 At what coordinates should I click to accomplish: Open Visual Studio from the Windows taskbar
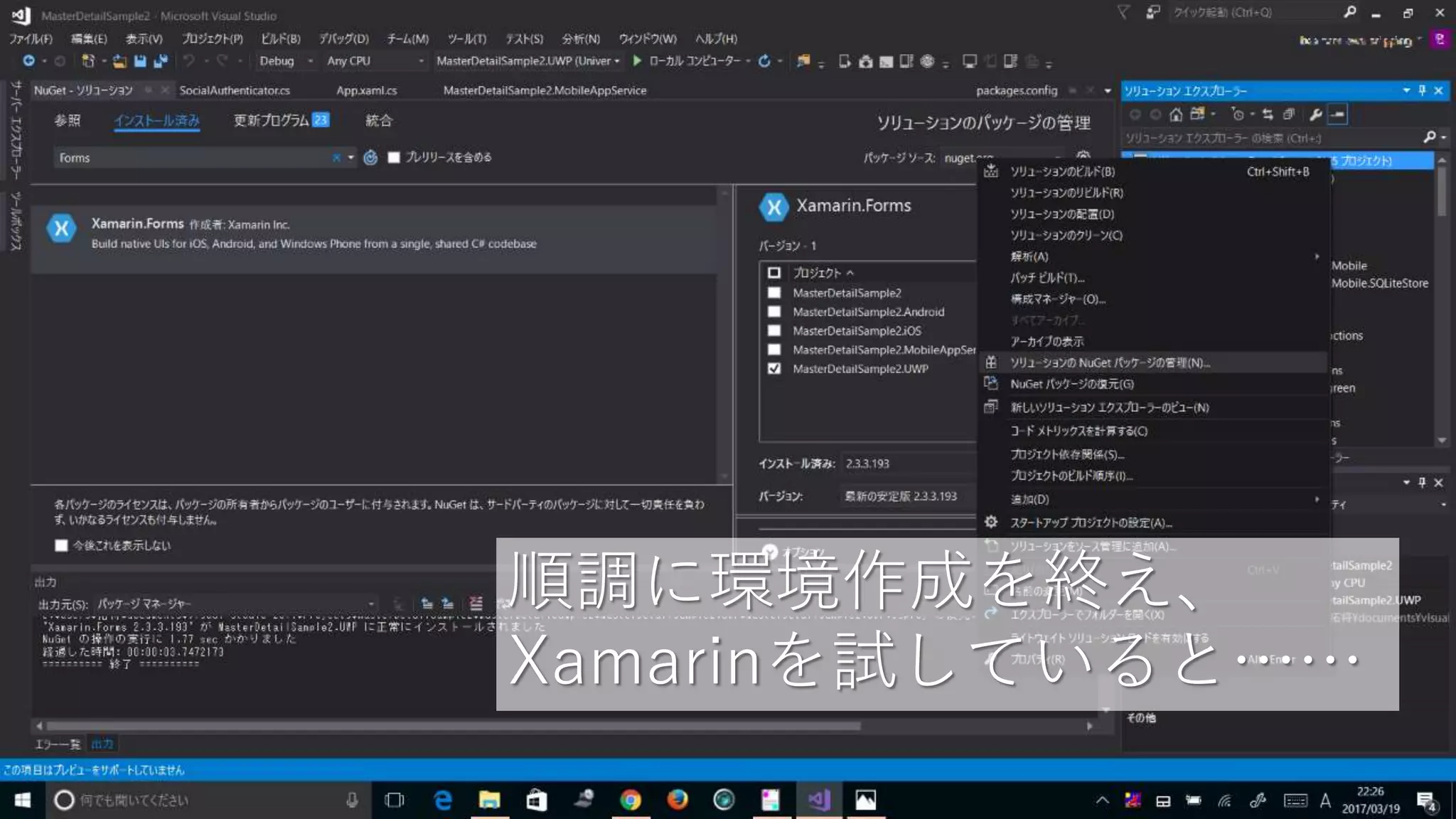(x=818, y=800)
